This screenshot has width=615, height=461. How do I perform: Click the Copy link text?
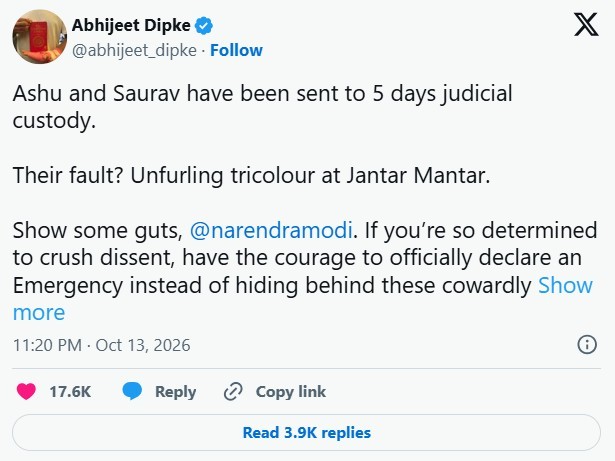(291, 392)
